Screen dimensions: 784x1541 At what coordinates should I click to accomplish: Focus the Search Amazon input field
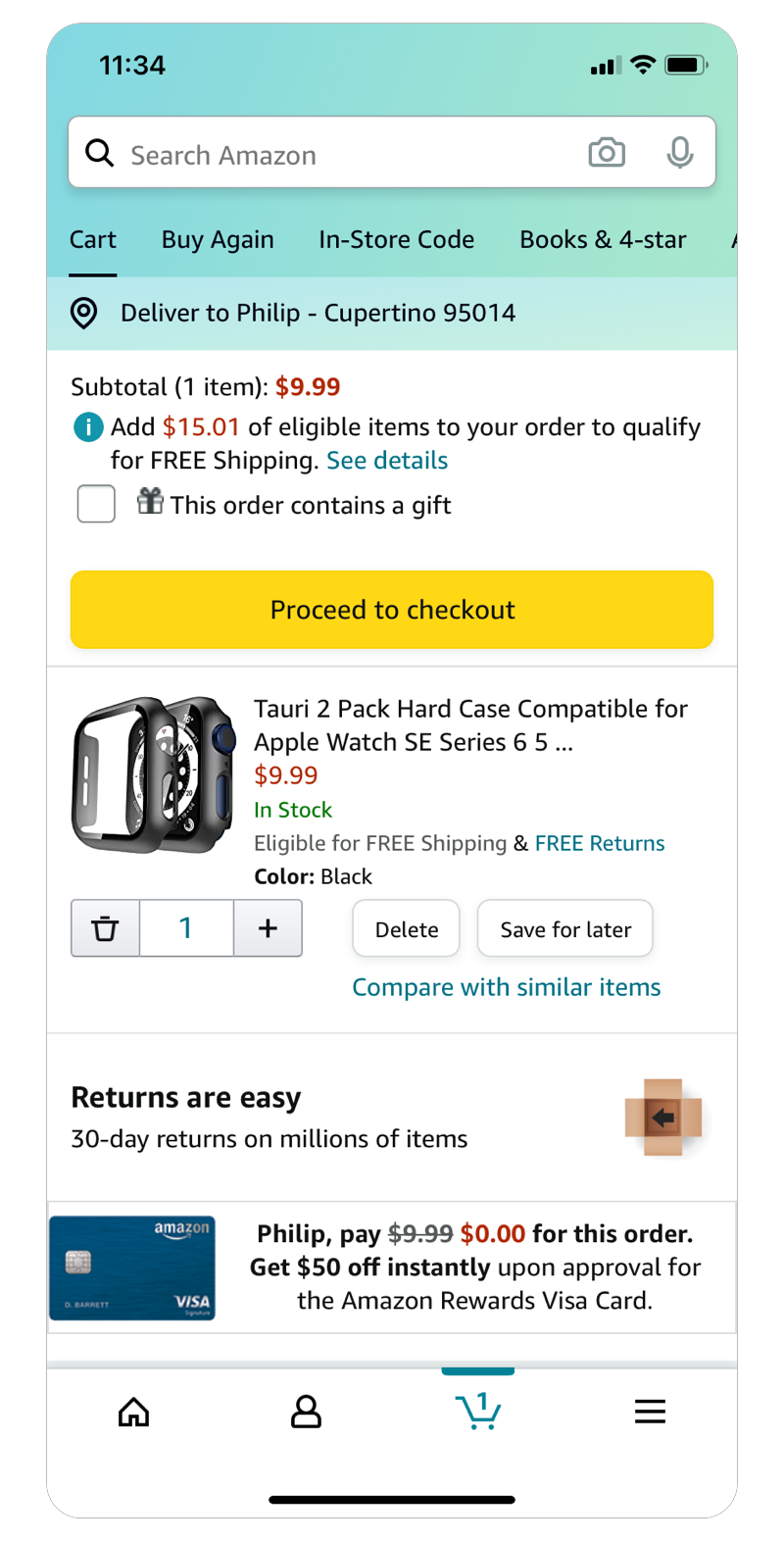343,155
